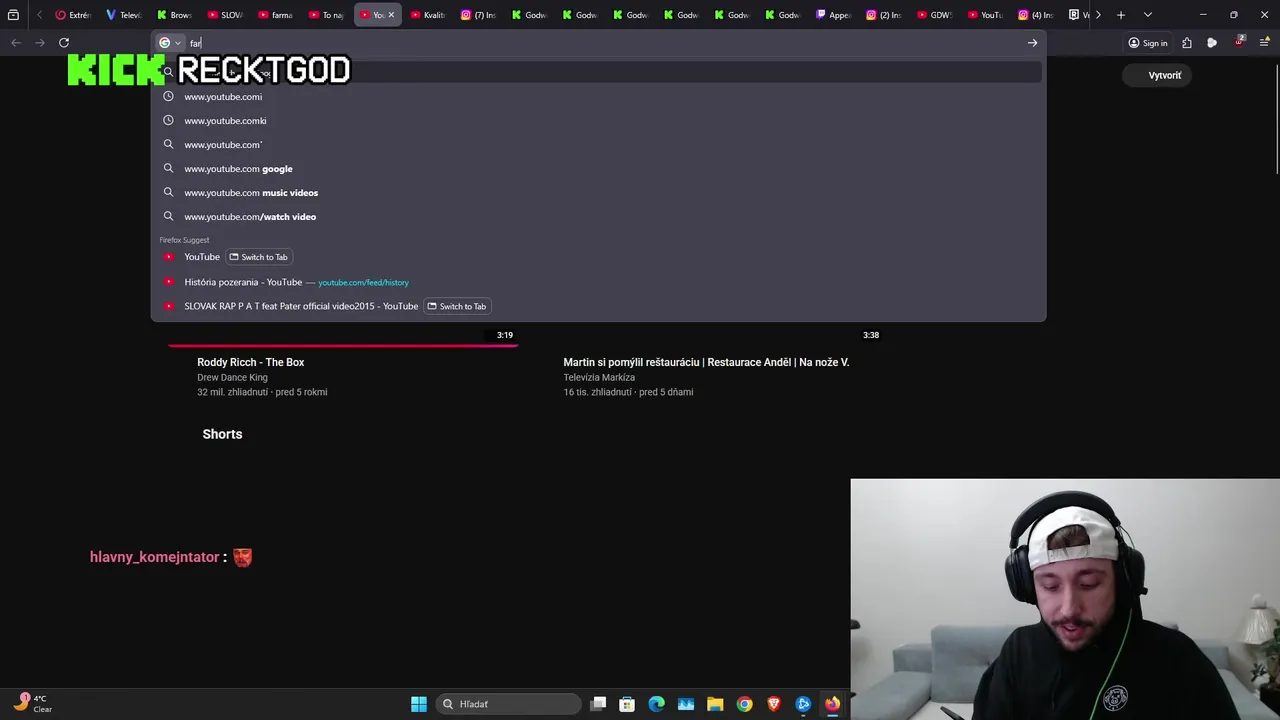
Task: Select suggestion www.youtube.comi
Action: click(x=598, y=97)
